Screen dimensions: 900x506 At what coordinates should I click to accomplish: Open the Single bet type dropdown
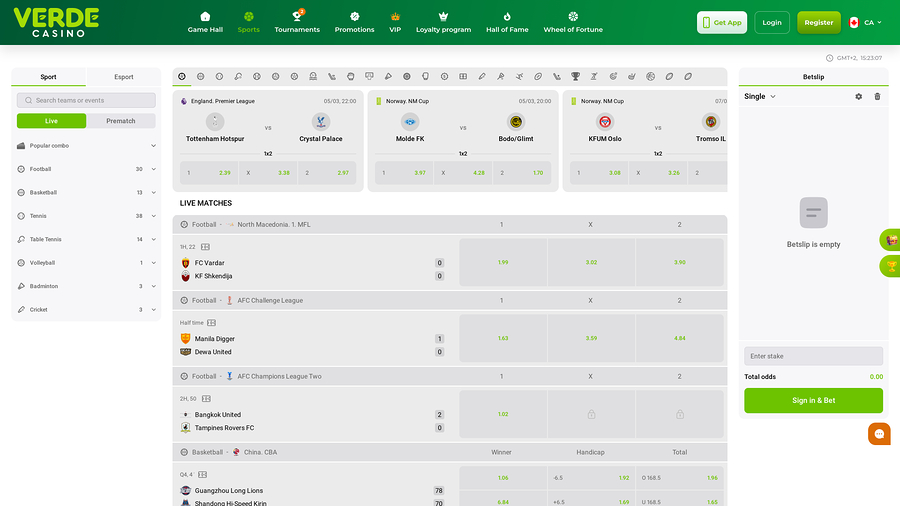759,96
